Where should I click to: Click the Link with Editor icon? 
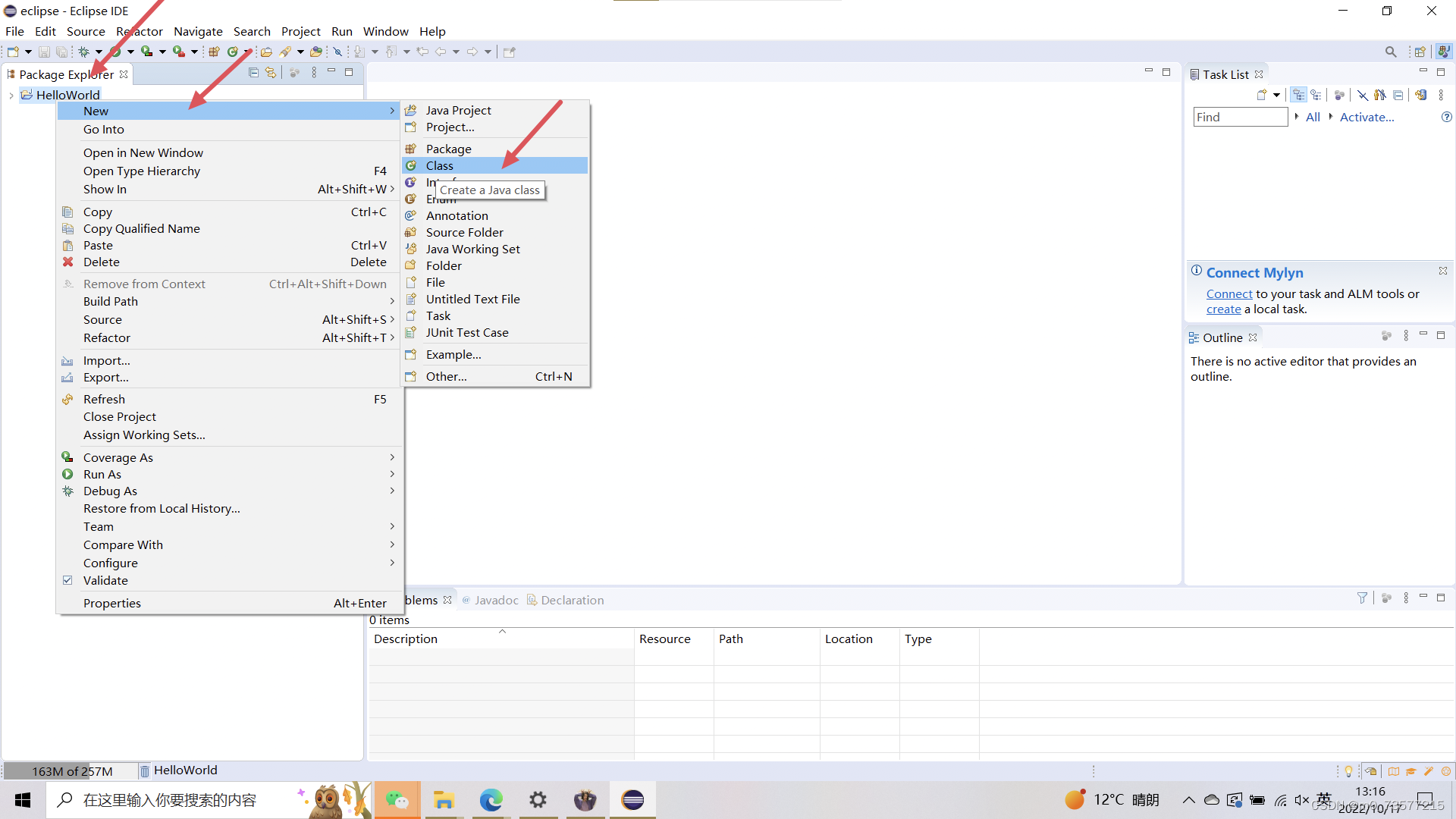coord(271,72)
